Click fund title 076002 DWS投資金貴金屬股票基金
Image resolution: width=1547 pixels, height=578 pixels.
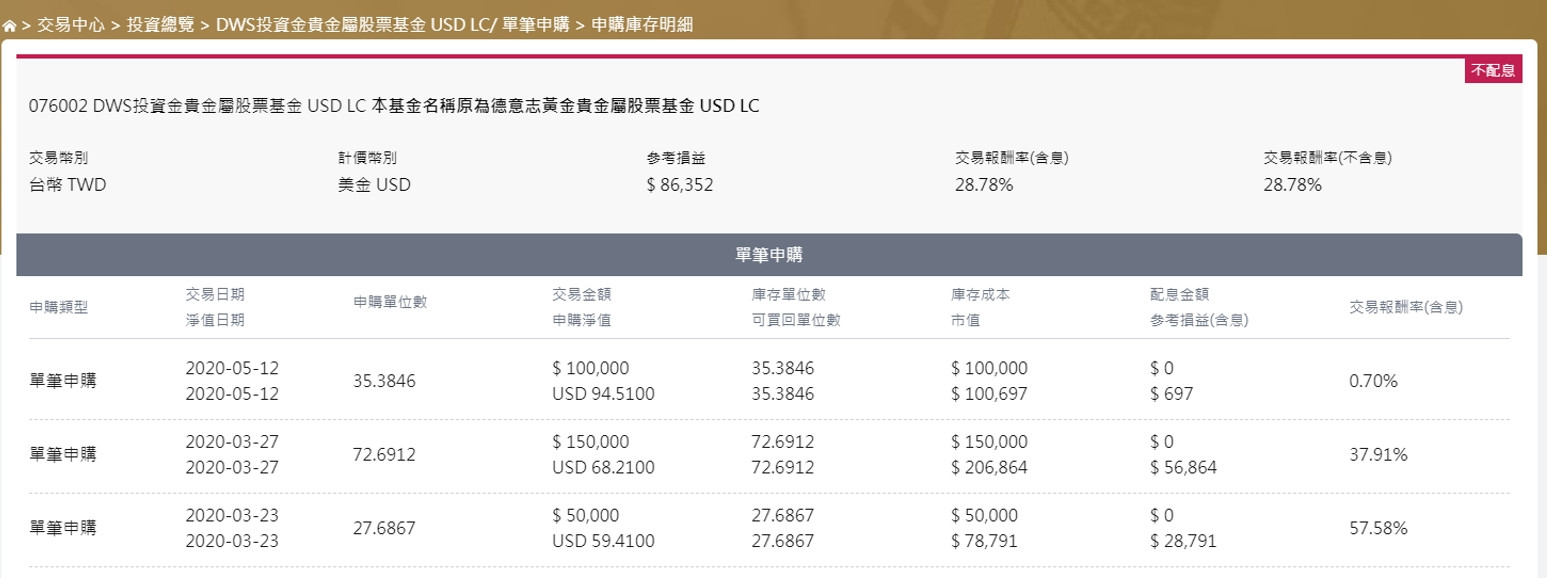395,106
